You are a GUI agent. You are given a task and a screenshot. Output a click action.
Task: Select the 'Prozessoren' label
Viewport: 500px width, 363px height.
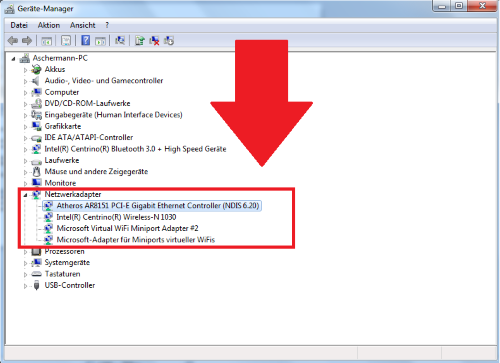click(65, 252)
